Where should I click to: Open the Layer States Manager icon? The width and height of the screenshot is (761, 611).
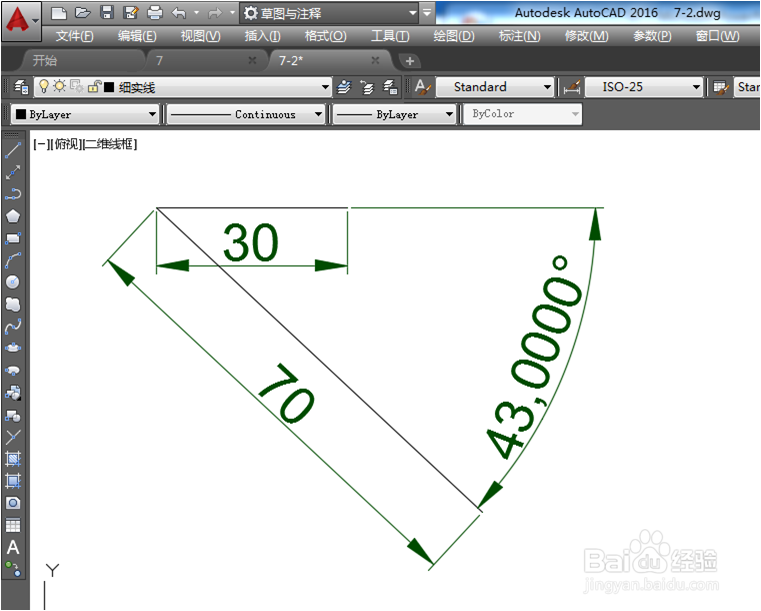click(x=391, y=87)
